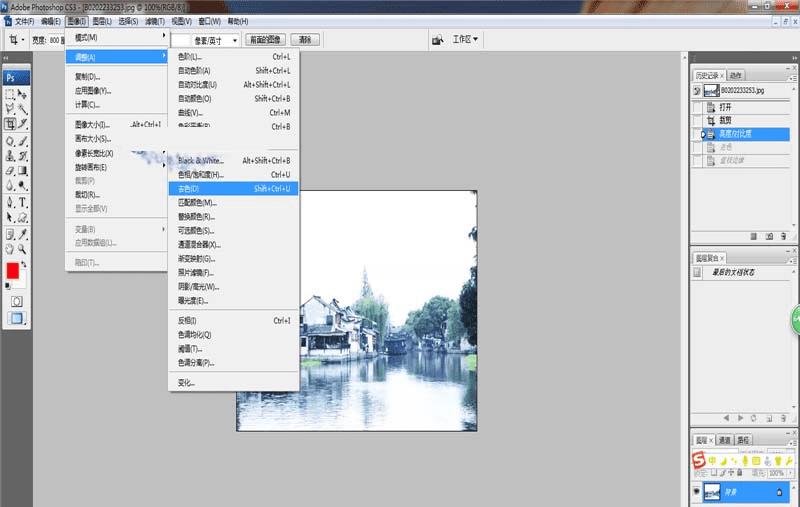Select the Magic Wand tool

(x=22, y=109)
